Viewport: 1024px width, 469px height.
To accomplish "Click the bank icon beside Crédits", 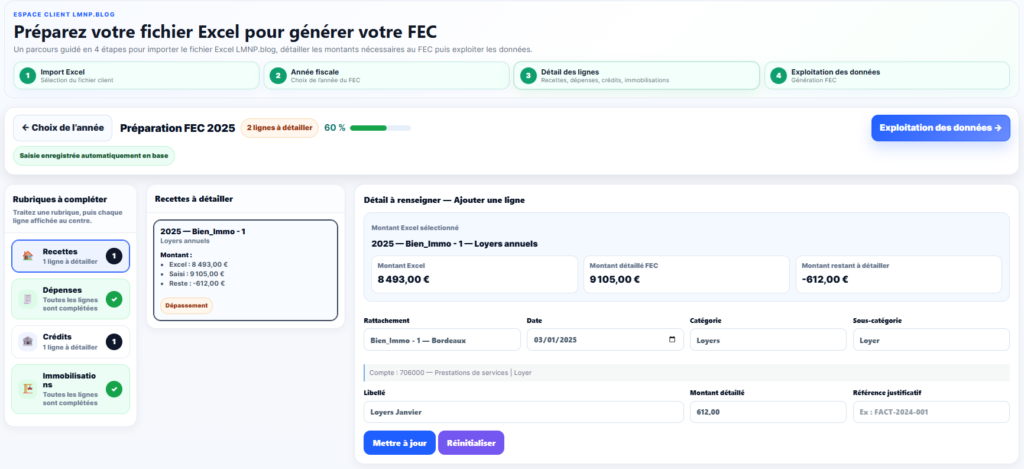I will click(27, 342).
